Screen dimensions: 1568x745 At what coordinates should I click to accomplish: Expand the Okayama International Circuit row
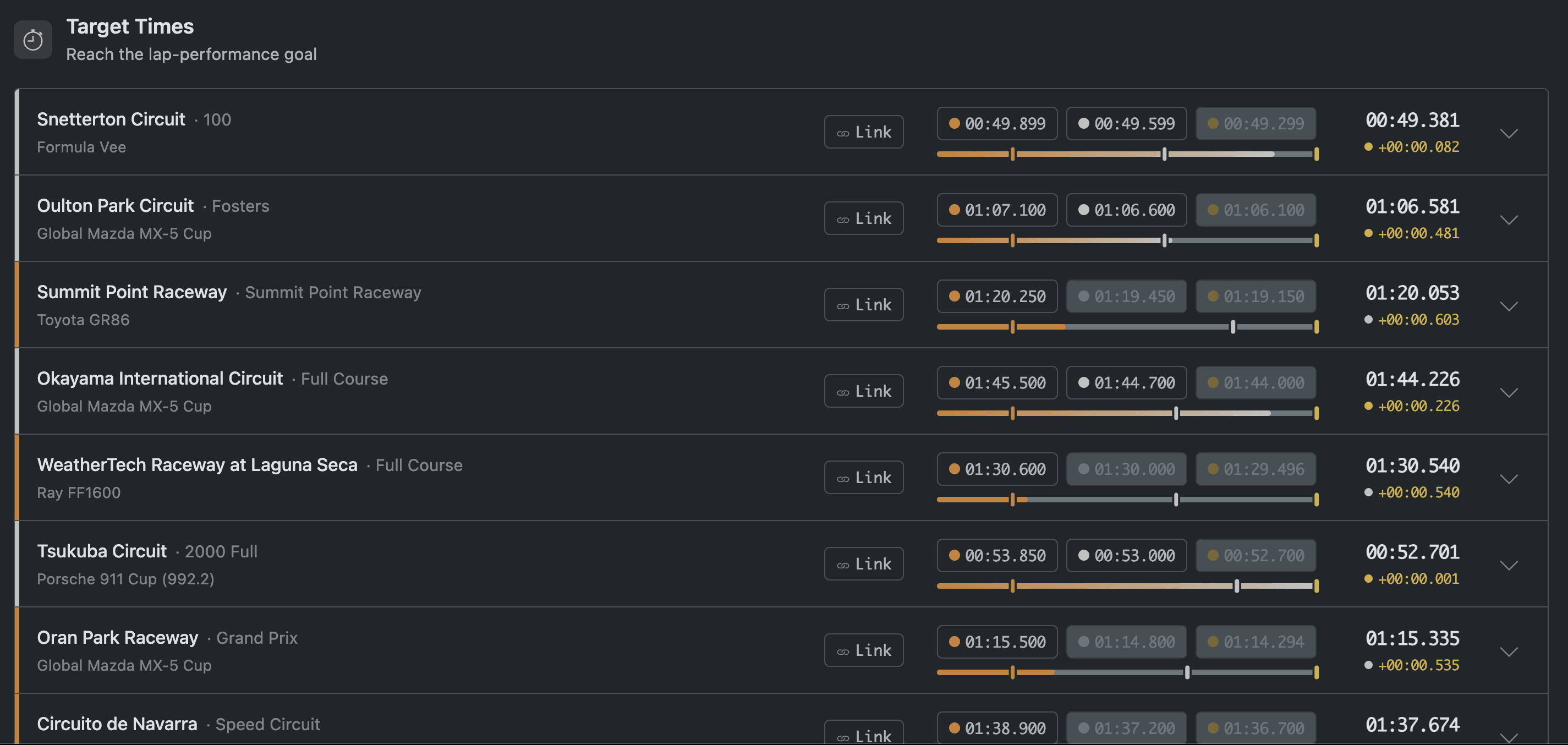pos(1509,393)
